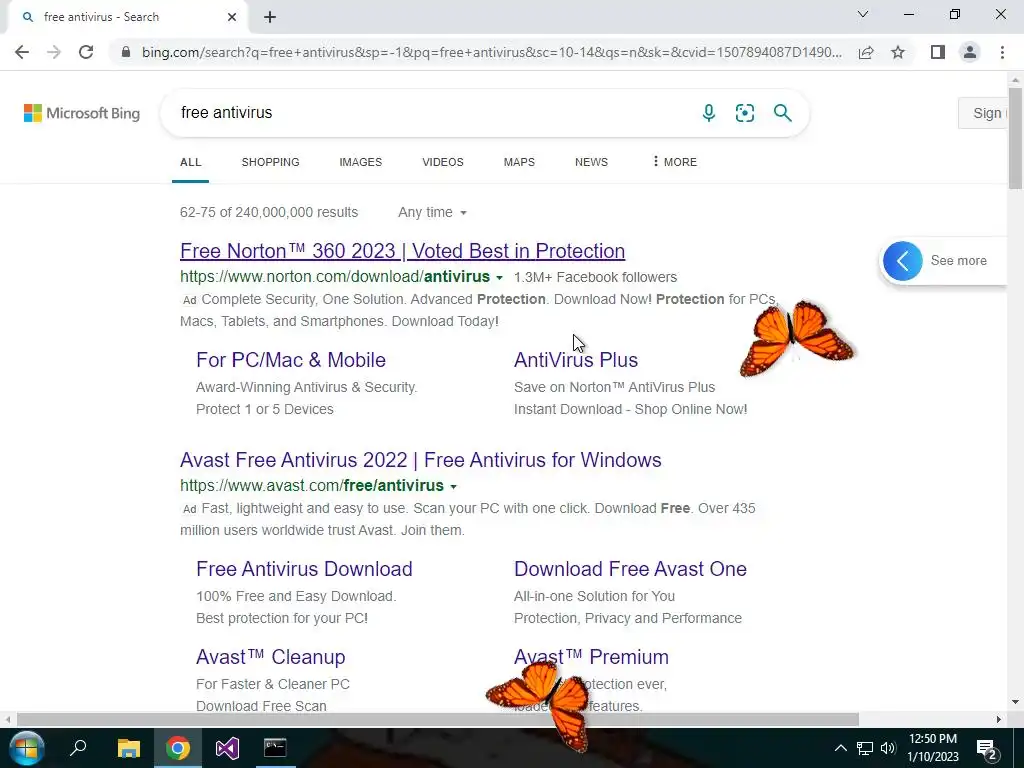
Task: Open the network status tray icon
Action: point(865,748)
